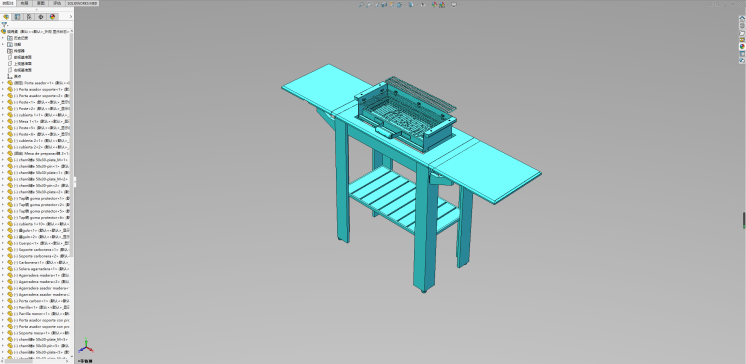
Task: Toggle the Section View tool
Action: (384, 5)
